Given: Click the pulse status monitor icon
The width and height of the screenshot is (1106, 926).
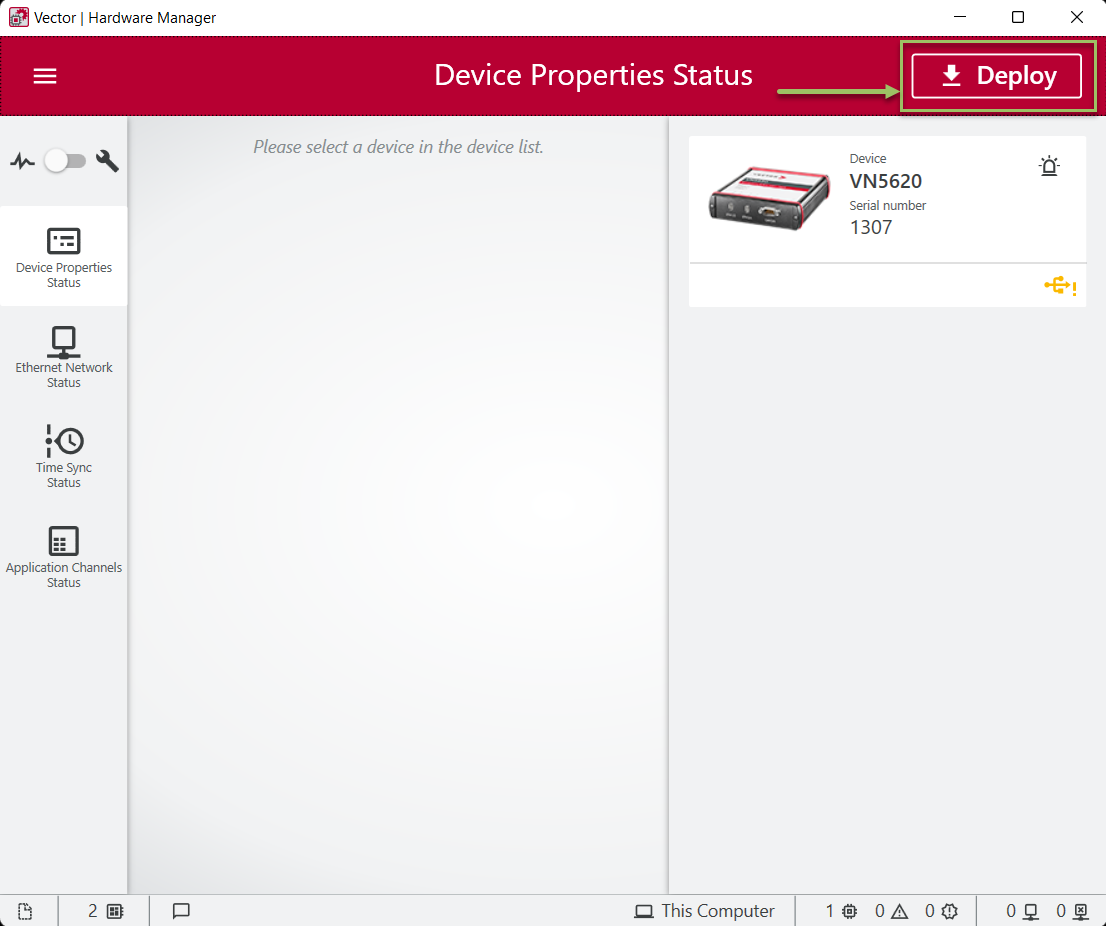Looking at the screenshot, I should pyautogui.click(x=22, y=161).
